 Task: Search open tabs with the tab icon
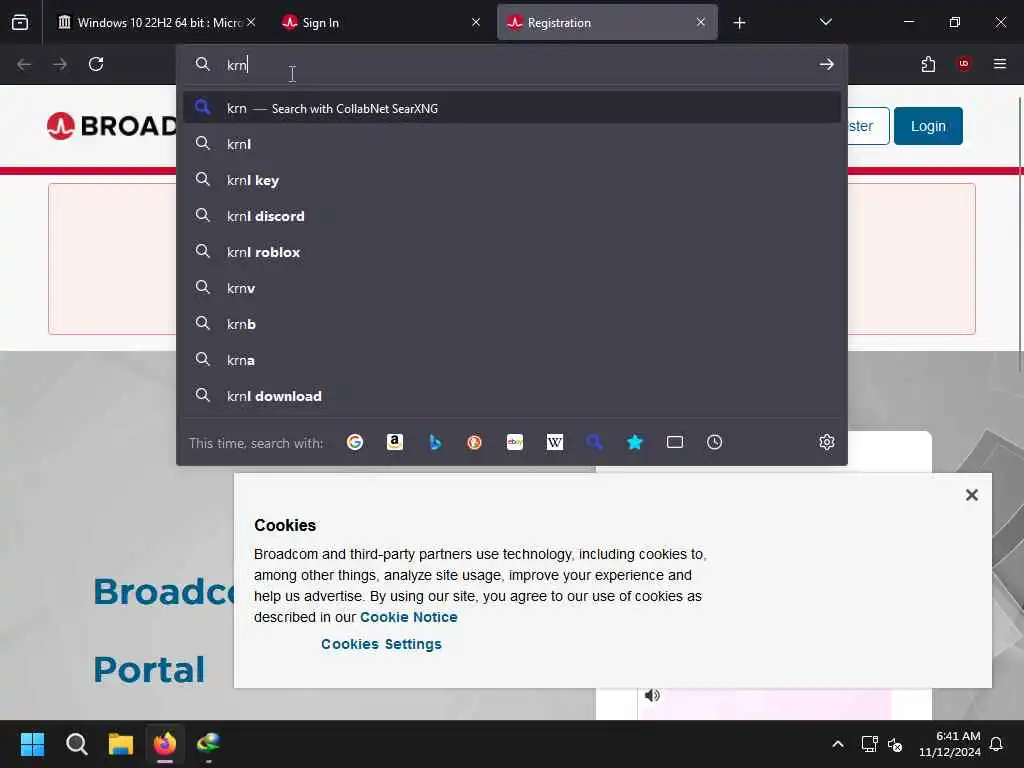click(x=675, y=442)
